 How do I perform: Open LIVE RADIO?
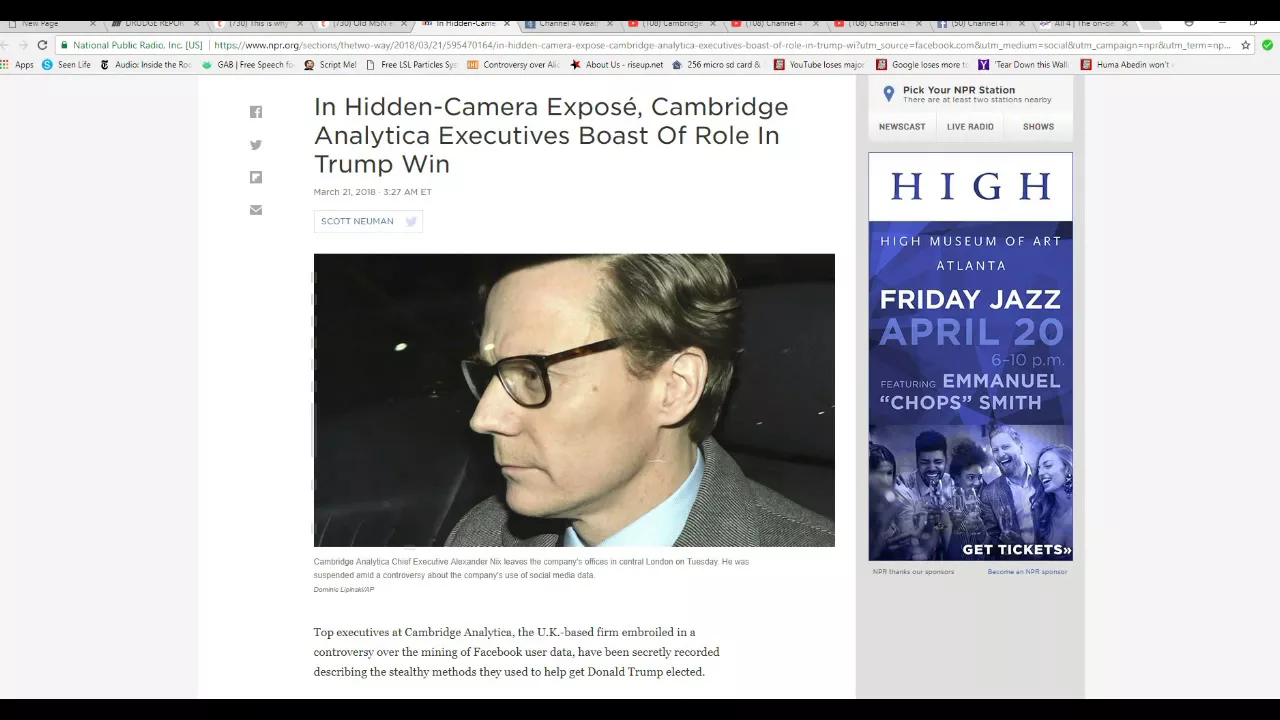pyautogui.click(x=970, y=127)
